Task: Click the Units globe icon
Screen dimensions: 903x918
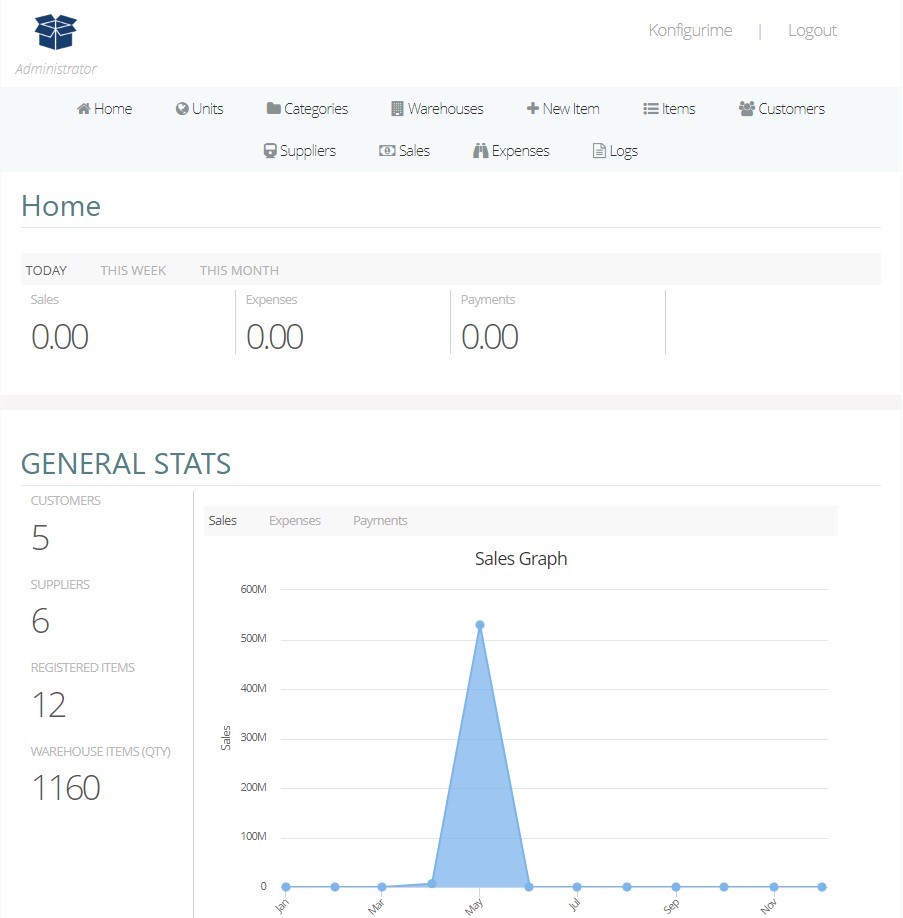Action: [182, 109]
